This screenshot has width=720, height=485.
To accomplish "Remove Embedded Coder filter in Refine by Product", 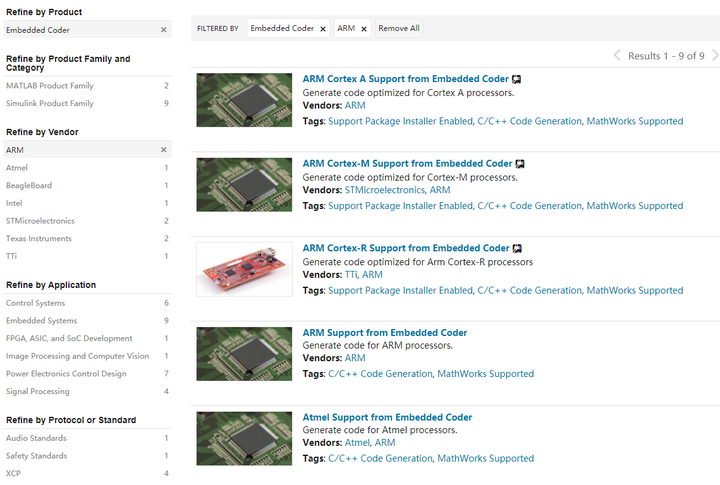I will (x=163, y=30).
